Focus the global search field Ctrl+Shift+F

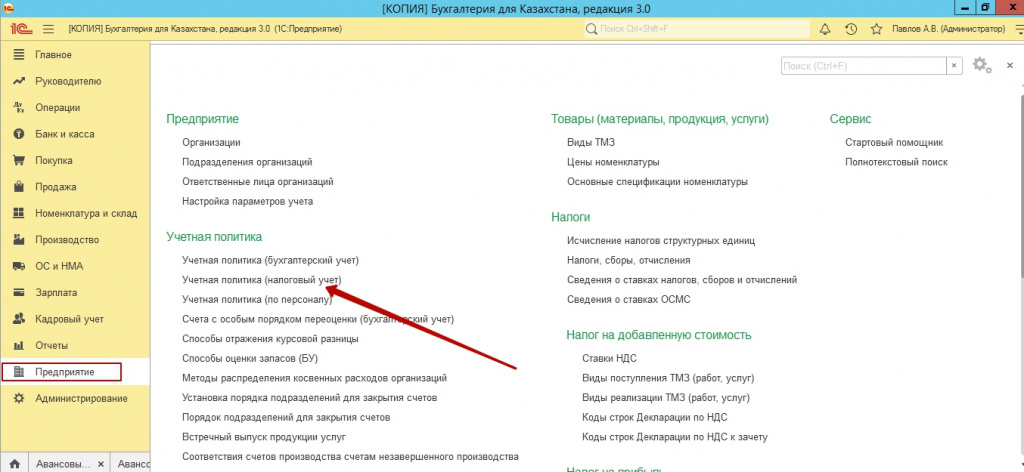[696, 29]
